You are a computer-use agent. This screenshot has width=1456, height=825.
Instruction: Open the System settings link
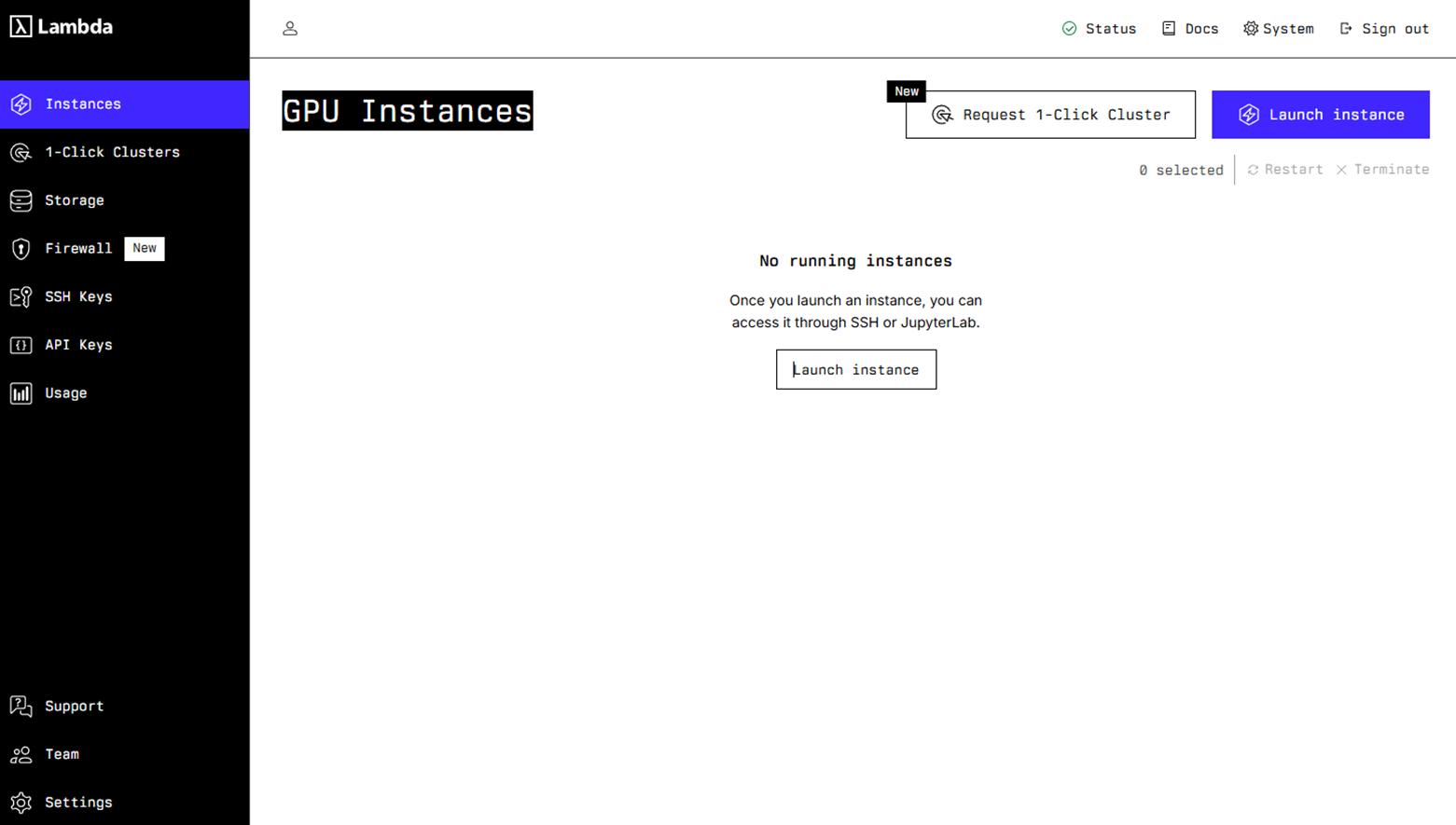[1279, 29]
